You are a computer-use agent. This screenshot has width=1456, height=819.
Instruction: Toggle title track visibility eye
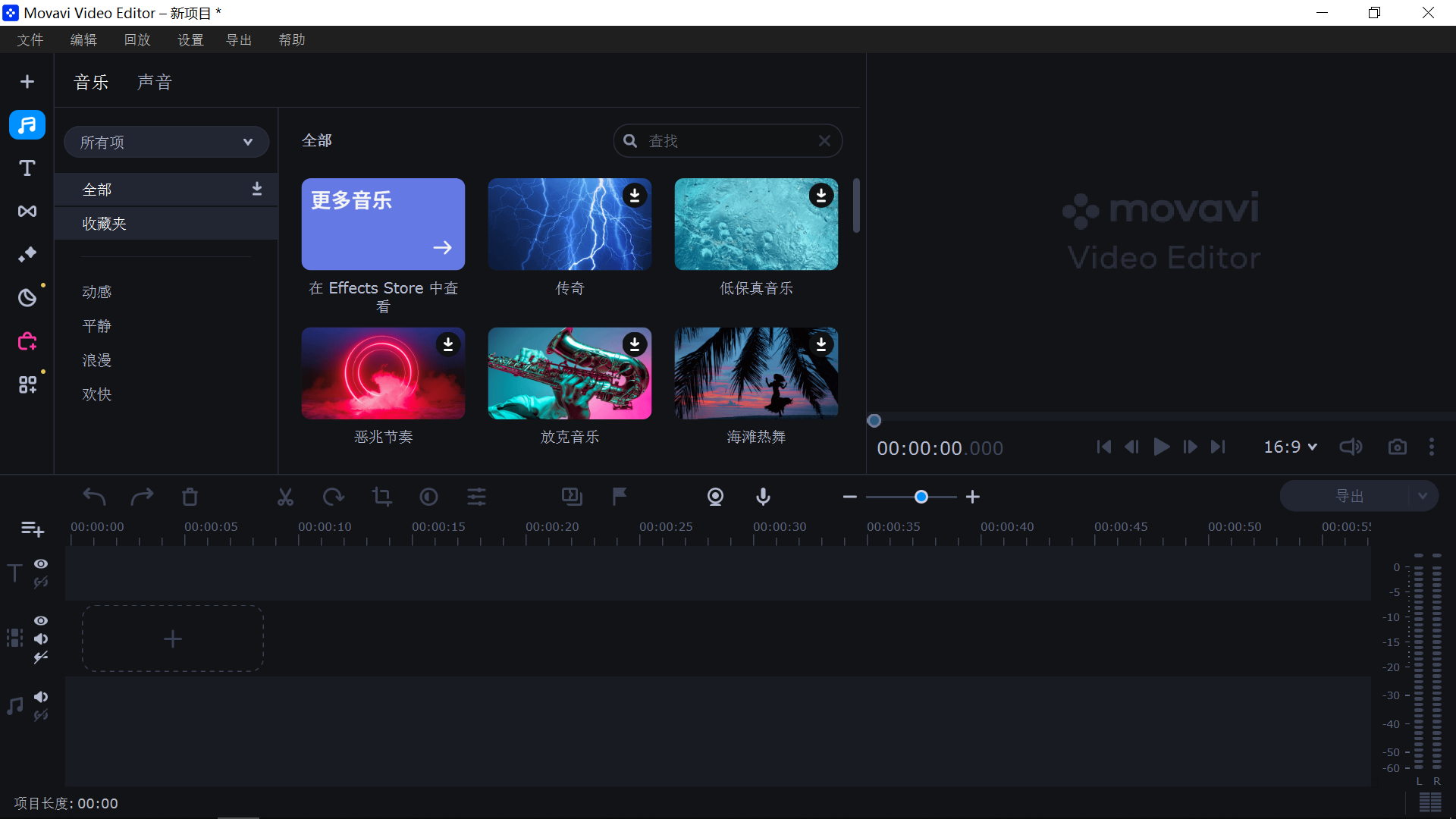41,564
